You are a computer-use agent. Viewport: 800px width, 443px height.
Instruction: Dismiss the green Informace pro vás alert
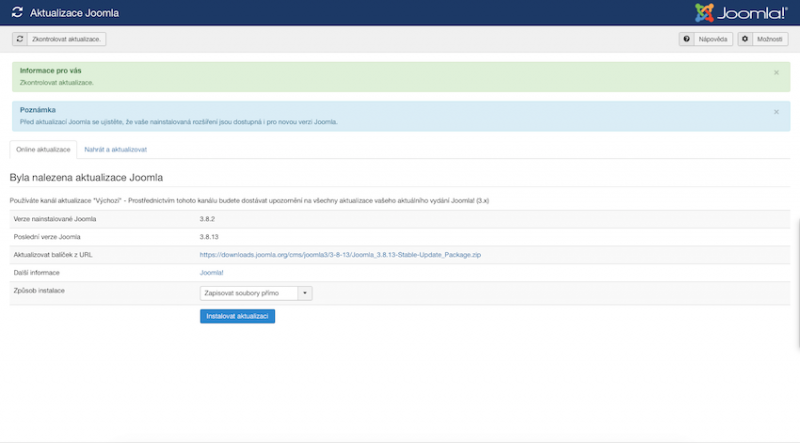pyautogui.click(x=776, y=72)
